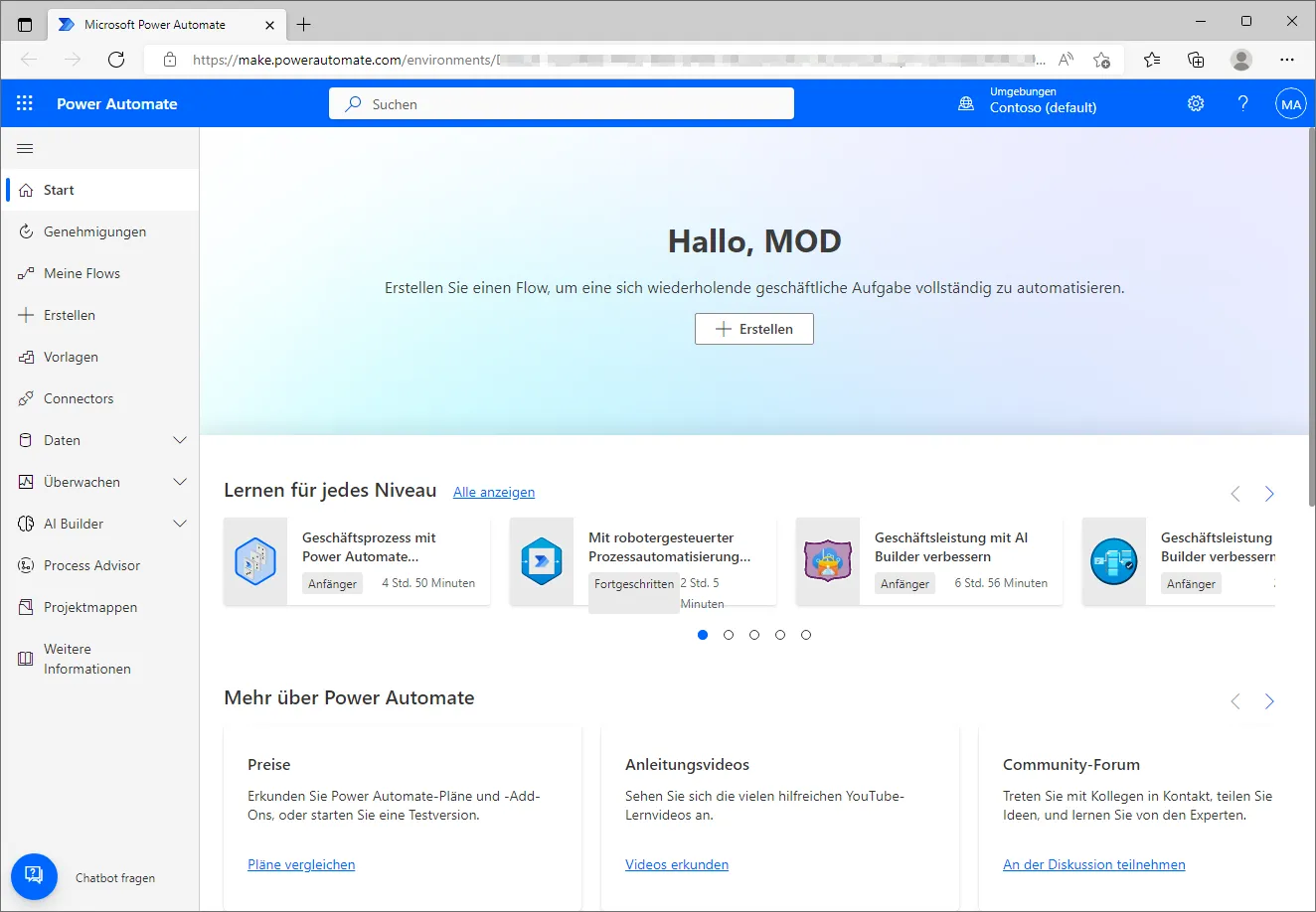Open the MA account avatar

[x=1291, y=103]
